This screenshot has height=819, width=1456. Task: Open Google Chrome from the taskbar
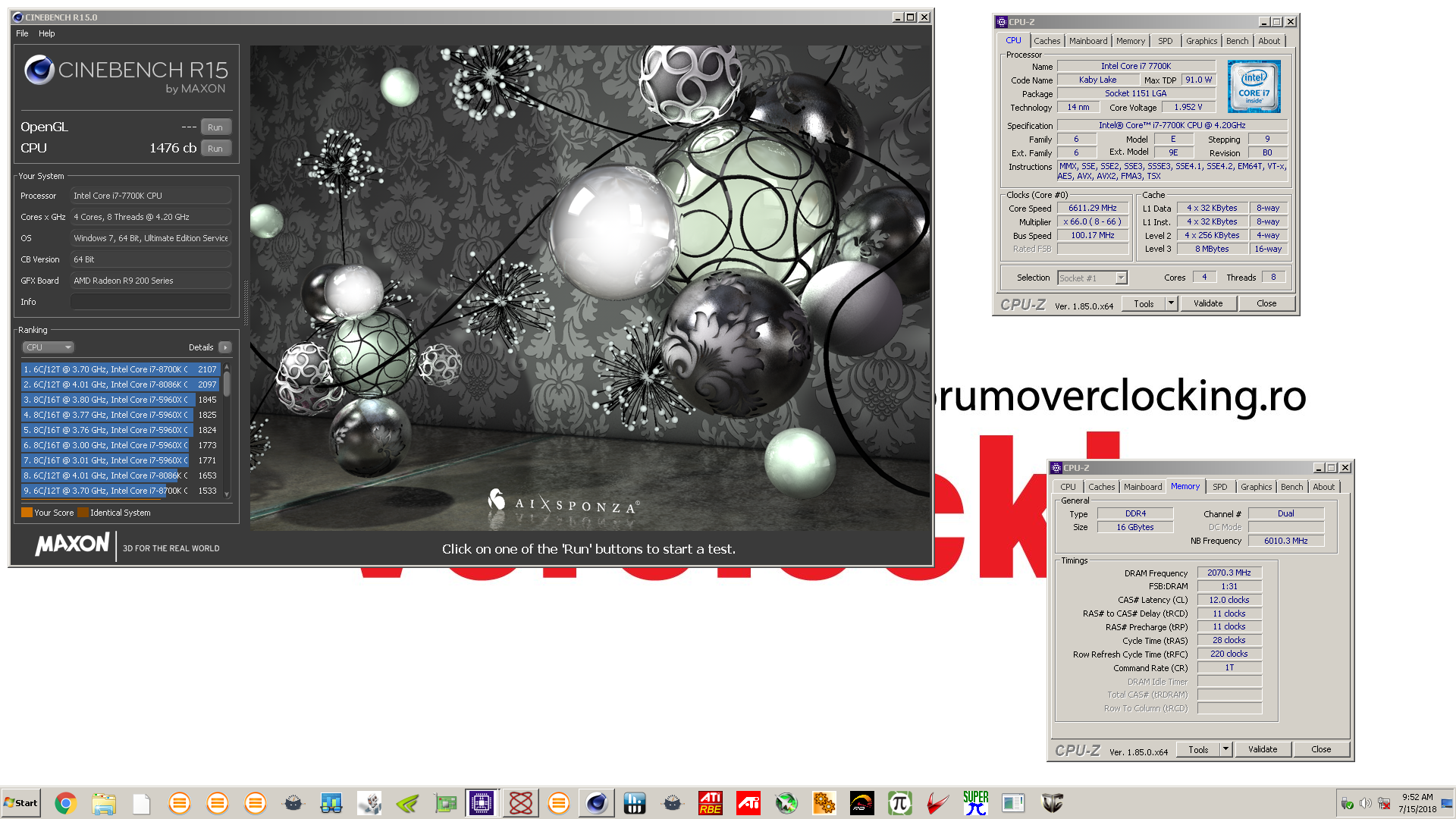point(66,803)
